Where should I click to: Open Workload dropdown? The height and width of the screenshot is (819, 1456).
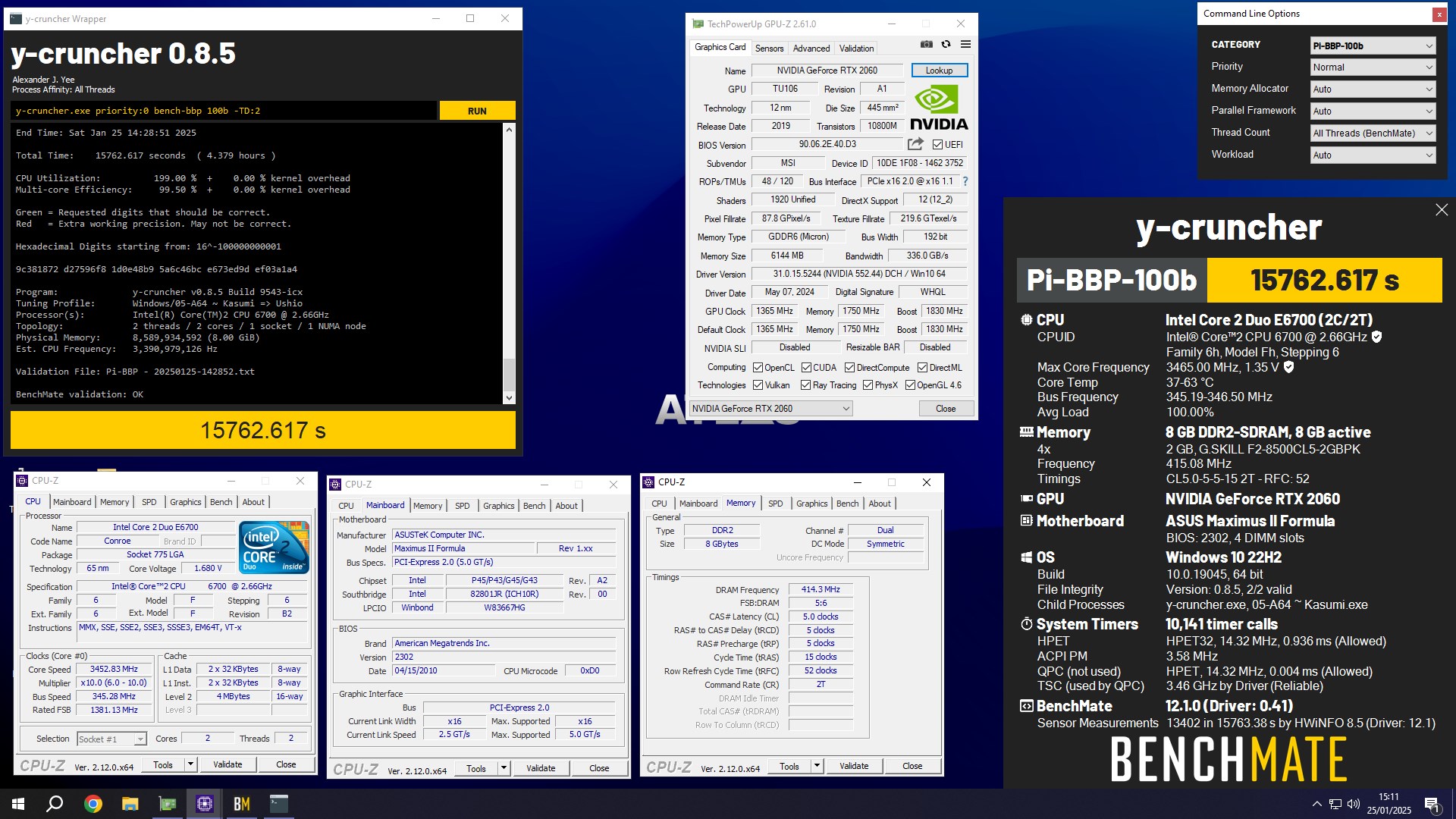(1373, 155)
